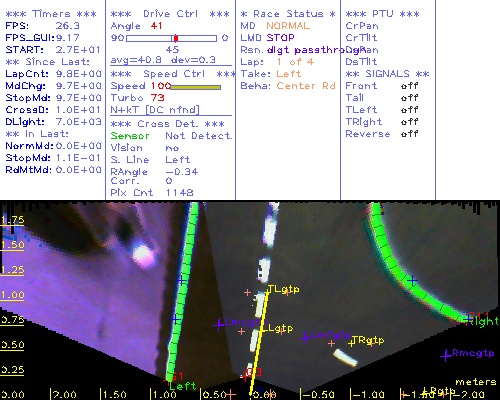This screenshot has width=500, height=400.
Task: Click the 1.00 vertical axis label
Action: point(12,295)
